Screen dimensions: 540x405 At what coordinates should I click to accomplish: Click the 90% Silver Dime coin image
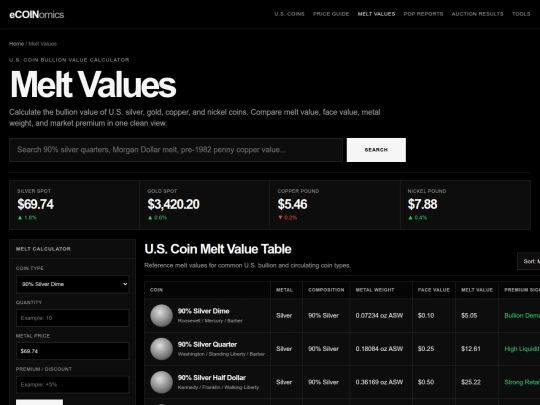tap(162, 315)
